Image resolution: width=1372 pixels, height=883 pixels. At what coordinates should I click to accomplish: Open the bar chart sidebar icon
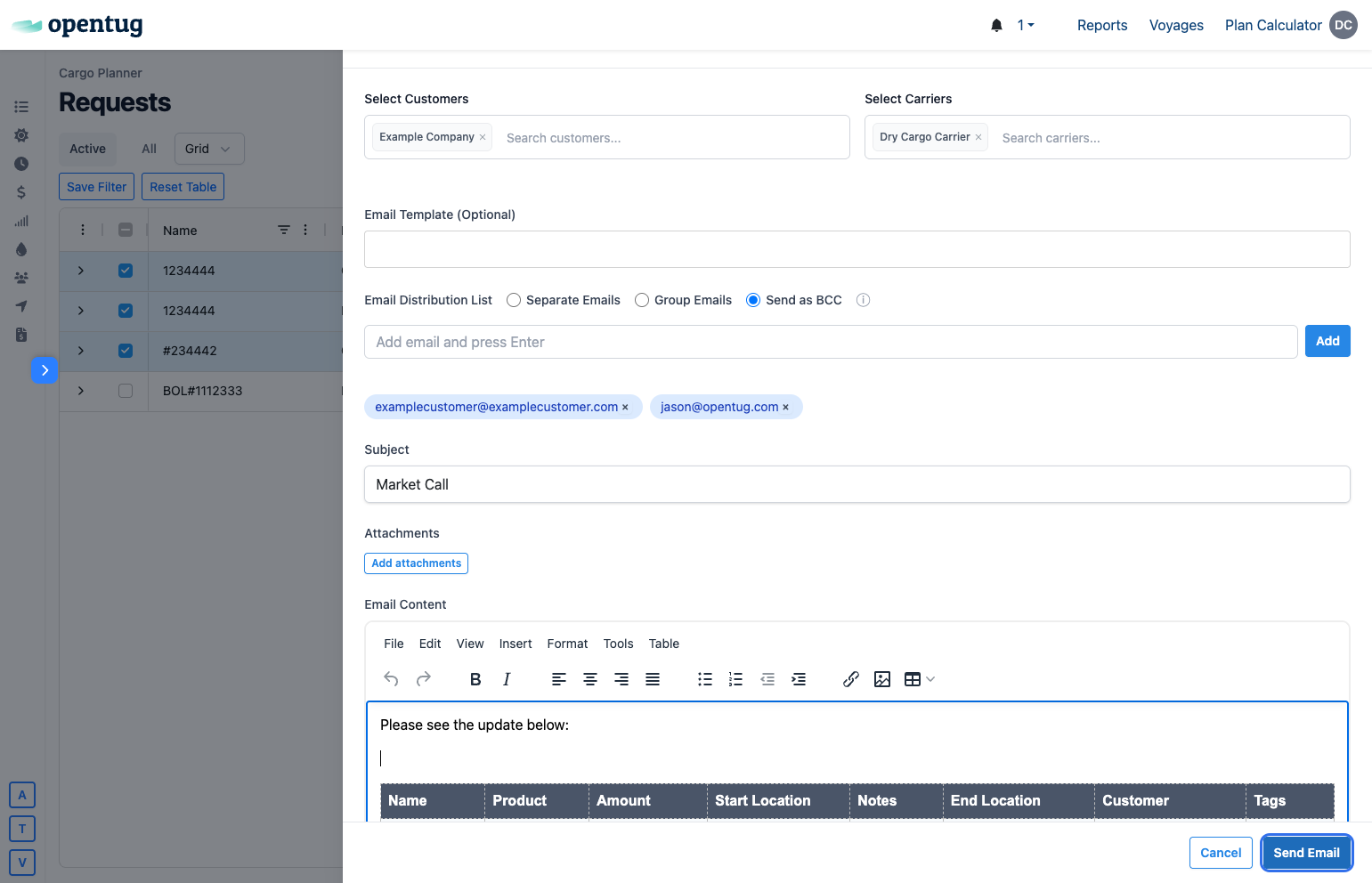[x=21, y=221]
